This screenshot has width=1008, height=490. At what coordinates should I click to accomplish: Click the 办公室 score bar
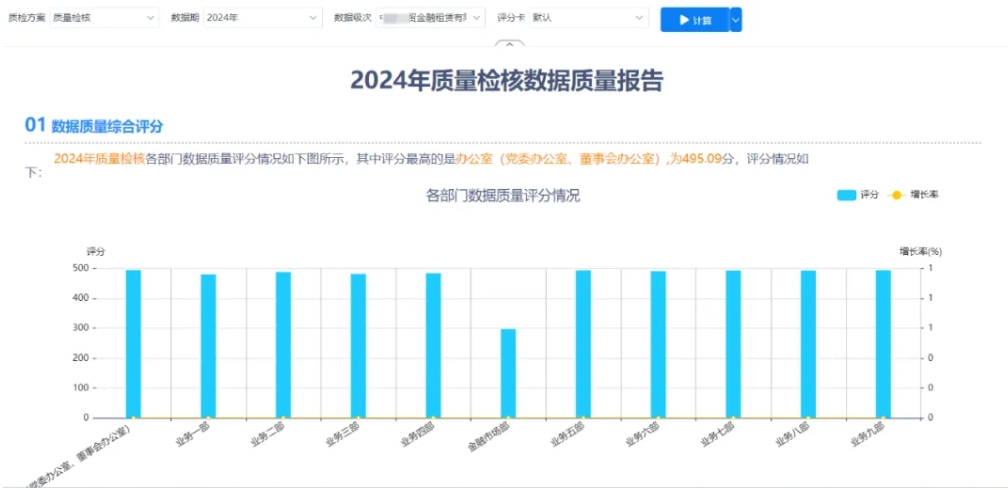coord(133,343)
